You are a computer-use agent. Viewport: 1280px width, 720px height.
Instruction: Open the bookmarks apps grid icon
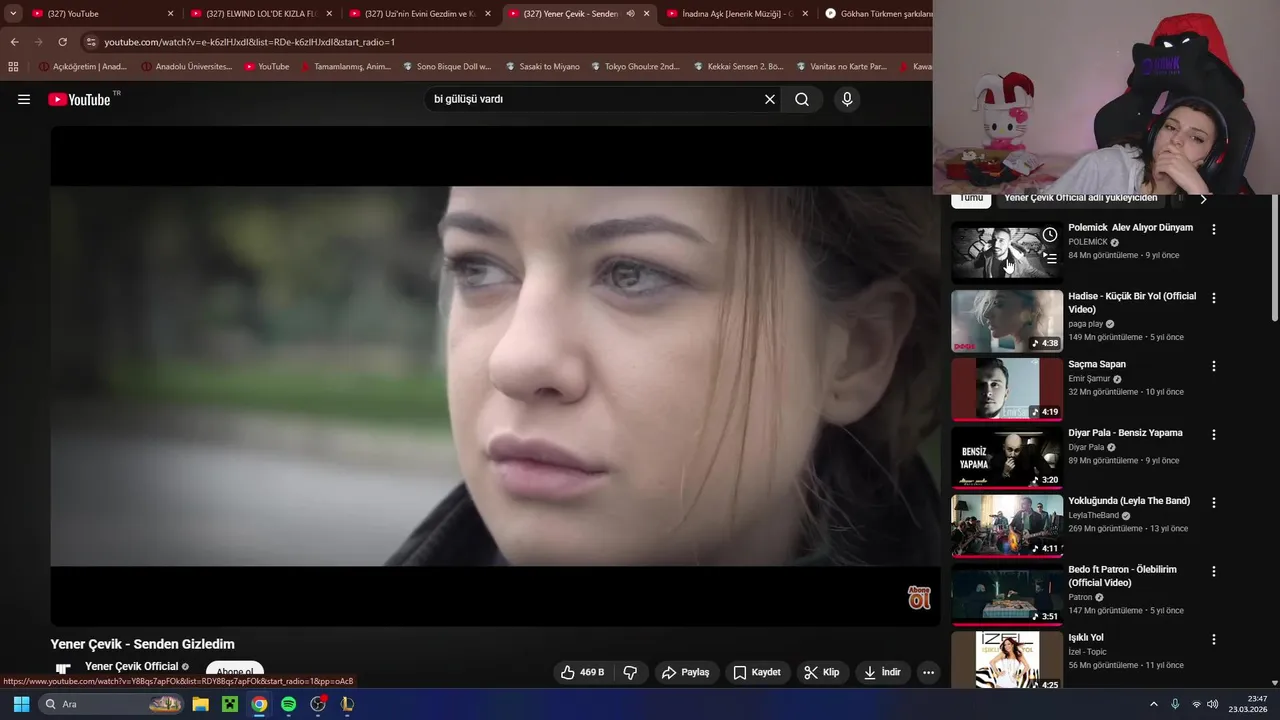[13, 67]
